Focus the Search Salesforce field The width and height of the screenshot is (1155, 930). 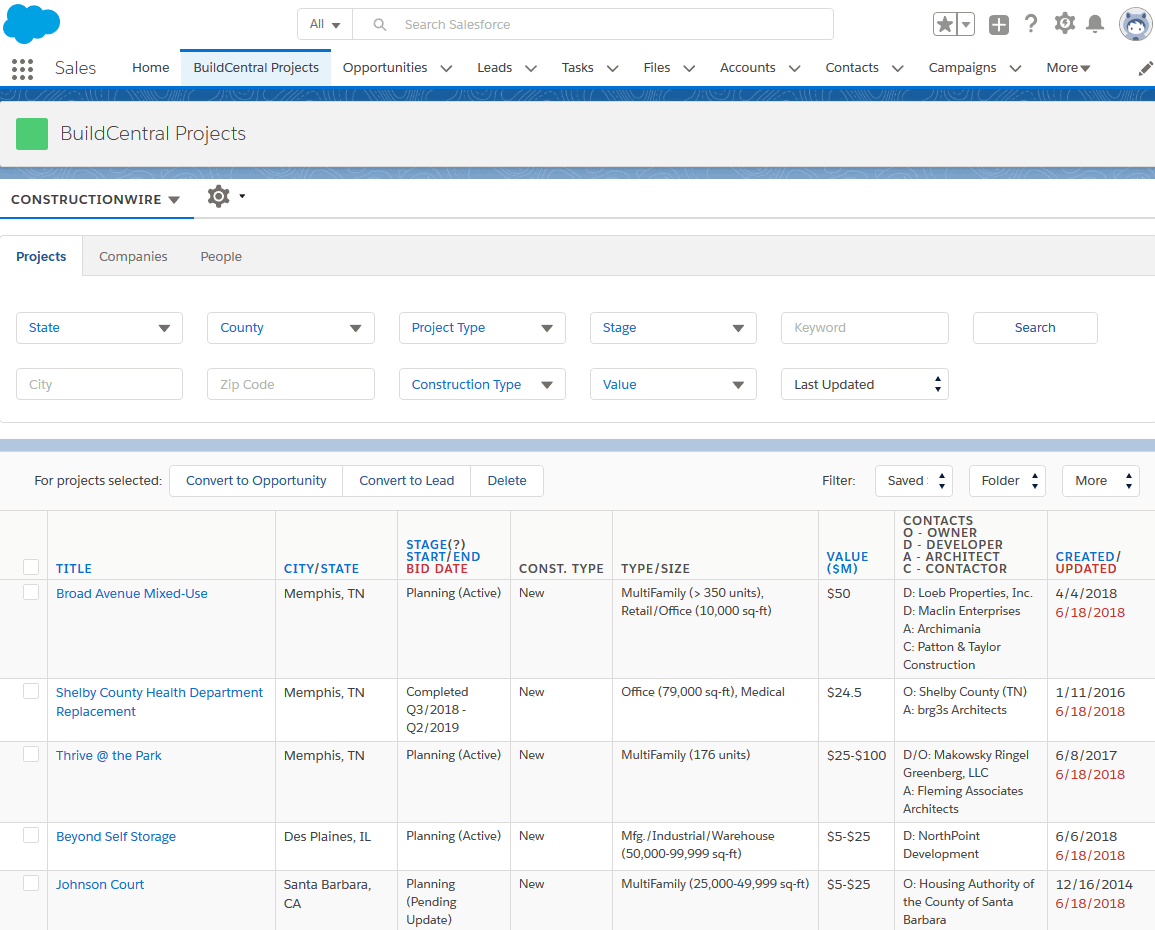click(593, 24)
